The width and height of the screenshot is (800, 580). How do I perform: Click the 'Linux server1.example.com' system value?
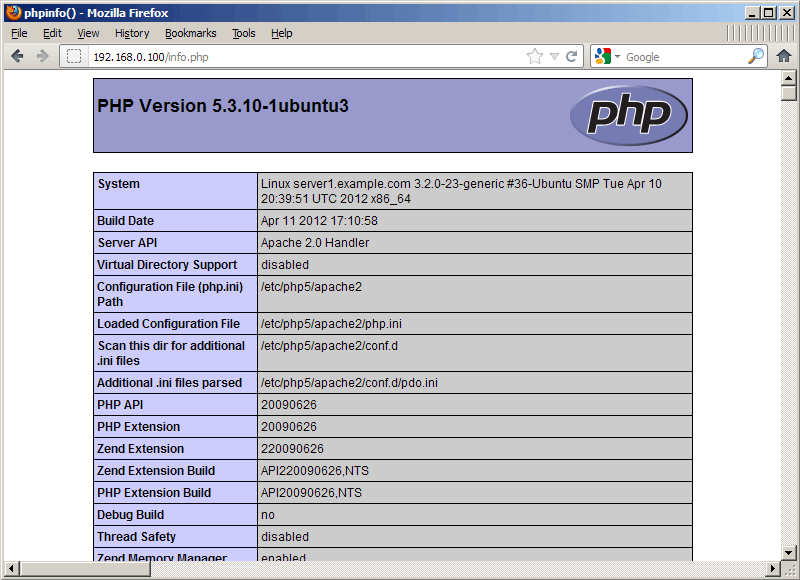[x=461, y=191]
